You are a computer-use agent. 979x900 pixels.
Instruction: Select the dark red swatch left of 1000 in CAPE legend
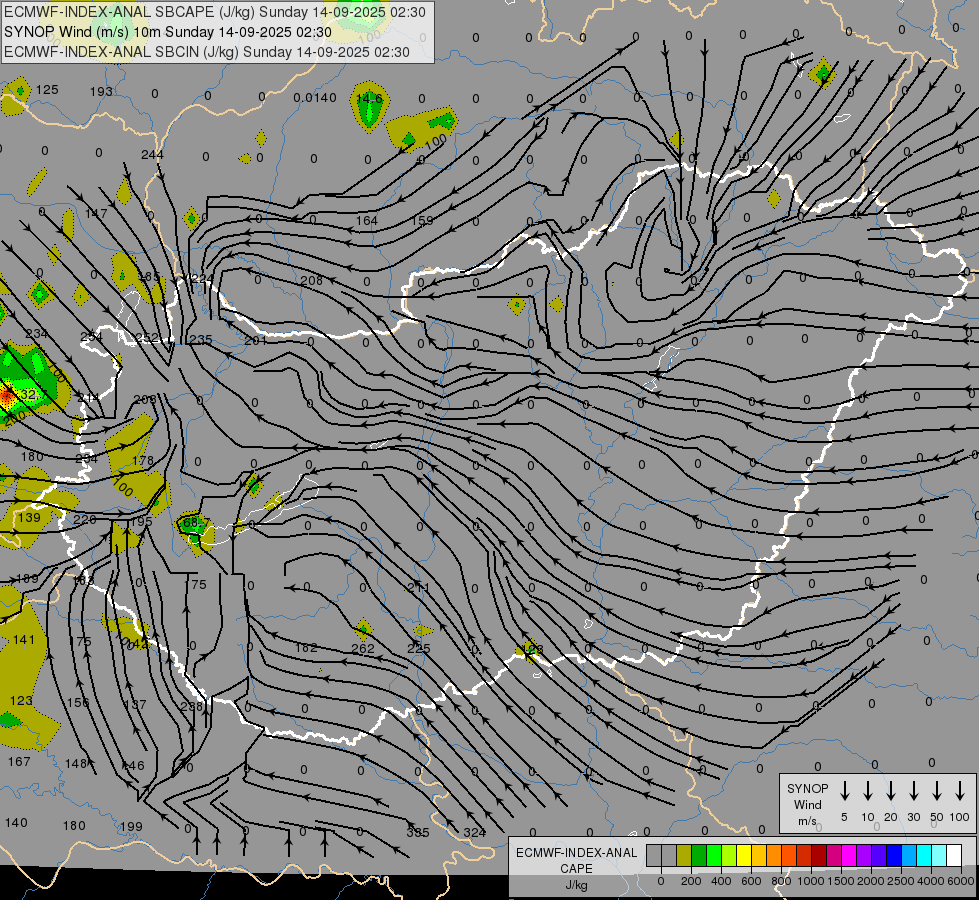[804, 855]
